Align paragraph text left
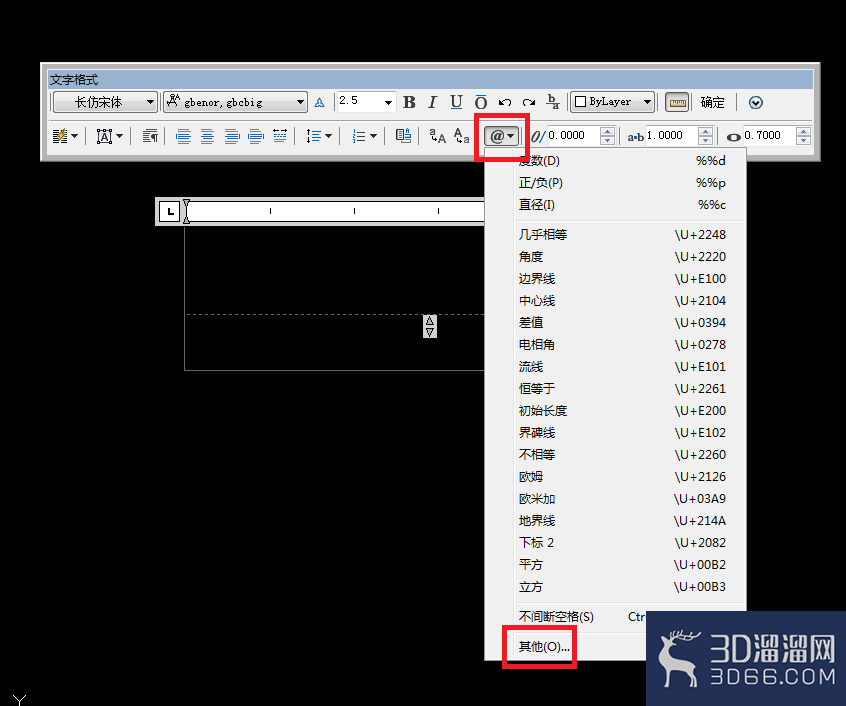Viewport: 846px width, 706px height. click(x=183, y=136)
